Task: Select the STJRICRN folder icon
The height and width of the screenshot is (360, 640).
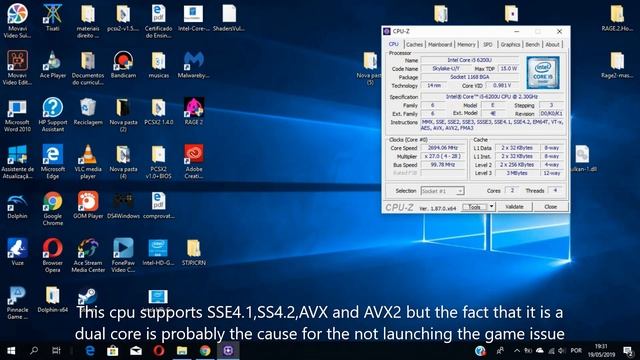Action: pos(193,252)
